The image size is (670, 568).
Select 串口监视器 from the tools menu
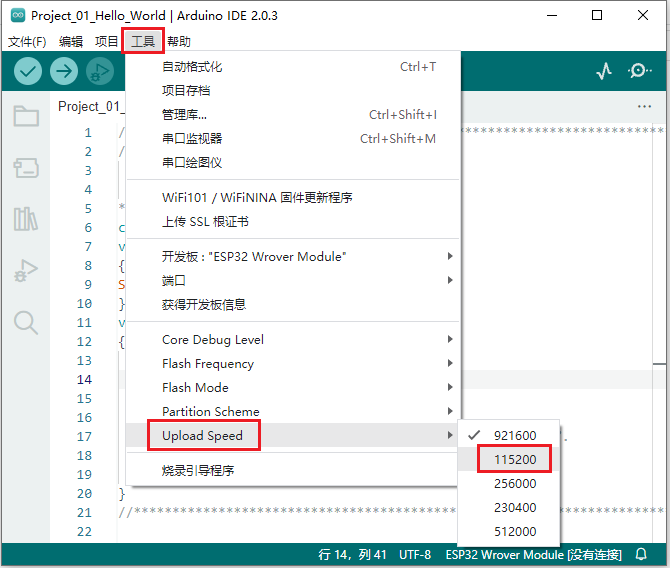(x=192, y=139)
